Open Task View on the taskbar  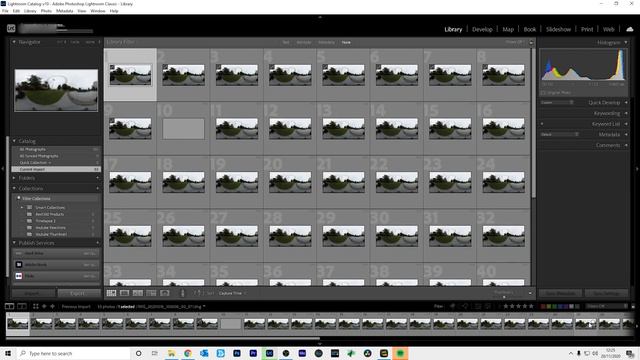[x=155, y=353]
